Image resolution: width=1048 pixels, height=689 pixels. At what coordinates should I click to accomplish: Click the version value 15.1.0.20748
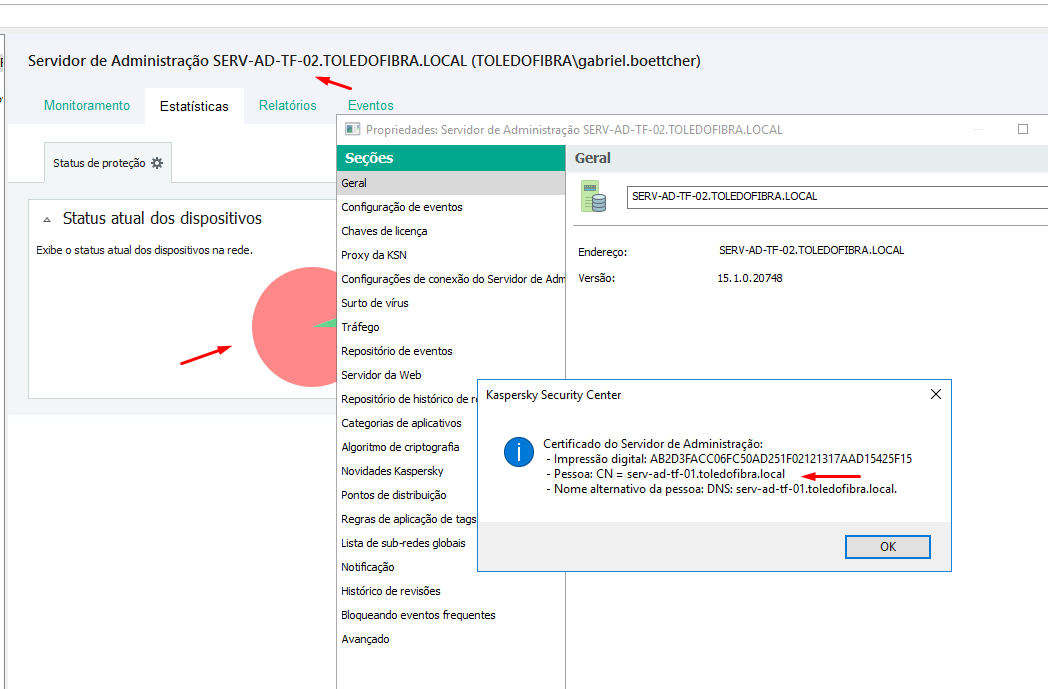(750, 278)
